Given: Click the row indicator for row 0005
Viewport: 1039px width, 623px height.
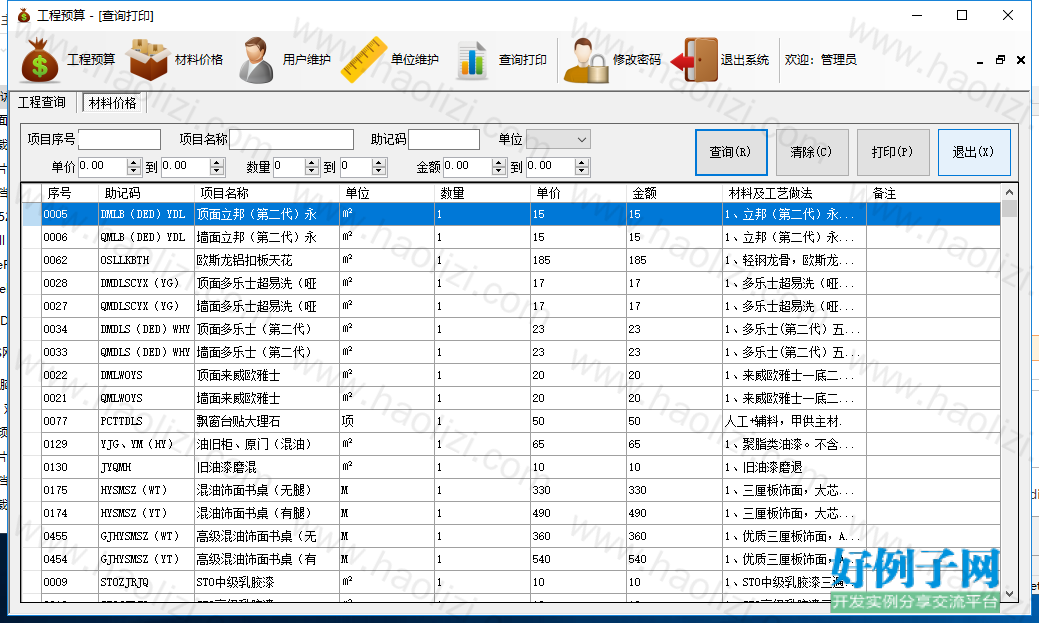Looking at the screenshot, I should 32,214.
